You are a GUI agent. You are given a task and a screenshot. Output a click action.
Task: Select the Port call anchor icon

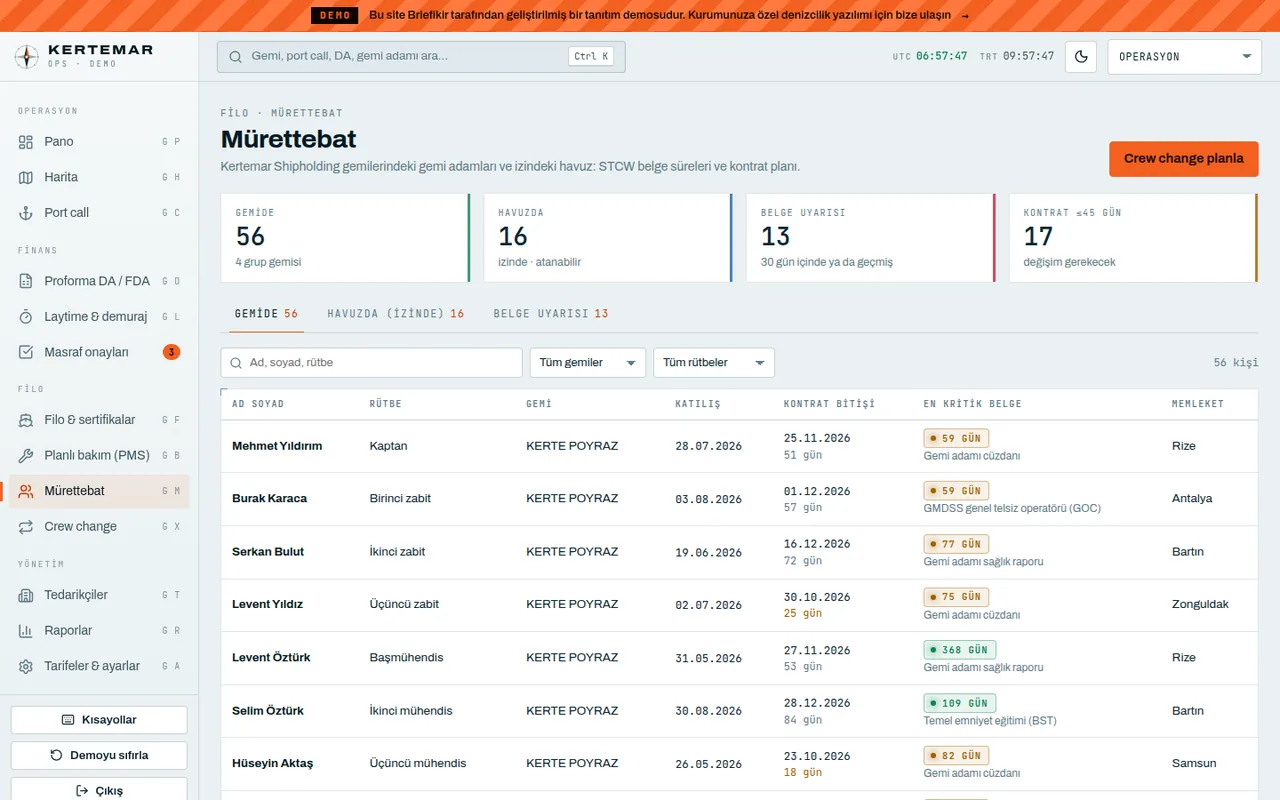tap(26, 213)
